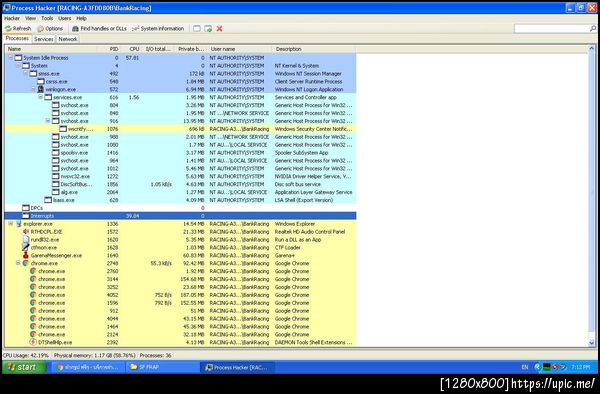Screen dimensions: 600x394
Task: Switch to the SF FRAP folder taskbar button
Action: (162, 367)
